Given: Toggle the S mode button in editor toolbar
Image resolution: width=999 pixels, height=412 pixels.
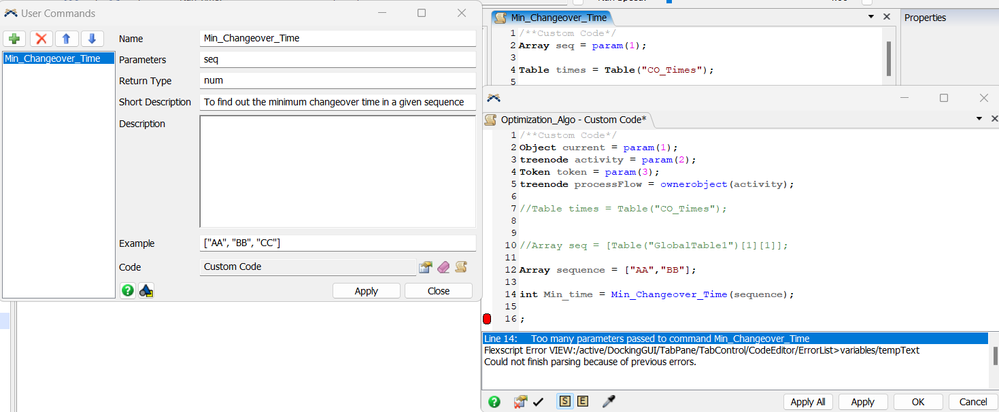Looking at the screenshot, I should tap(564, 402).
